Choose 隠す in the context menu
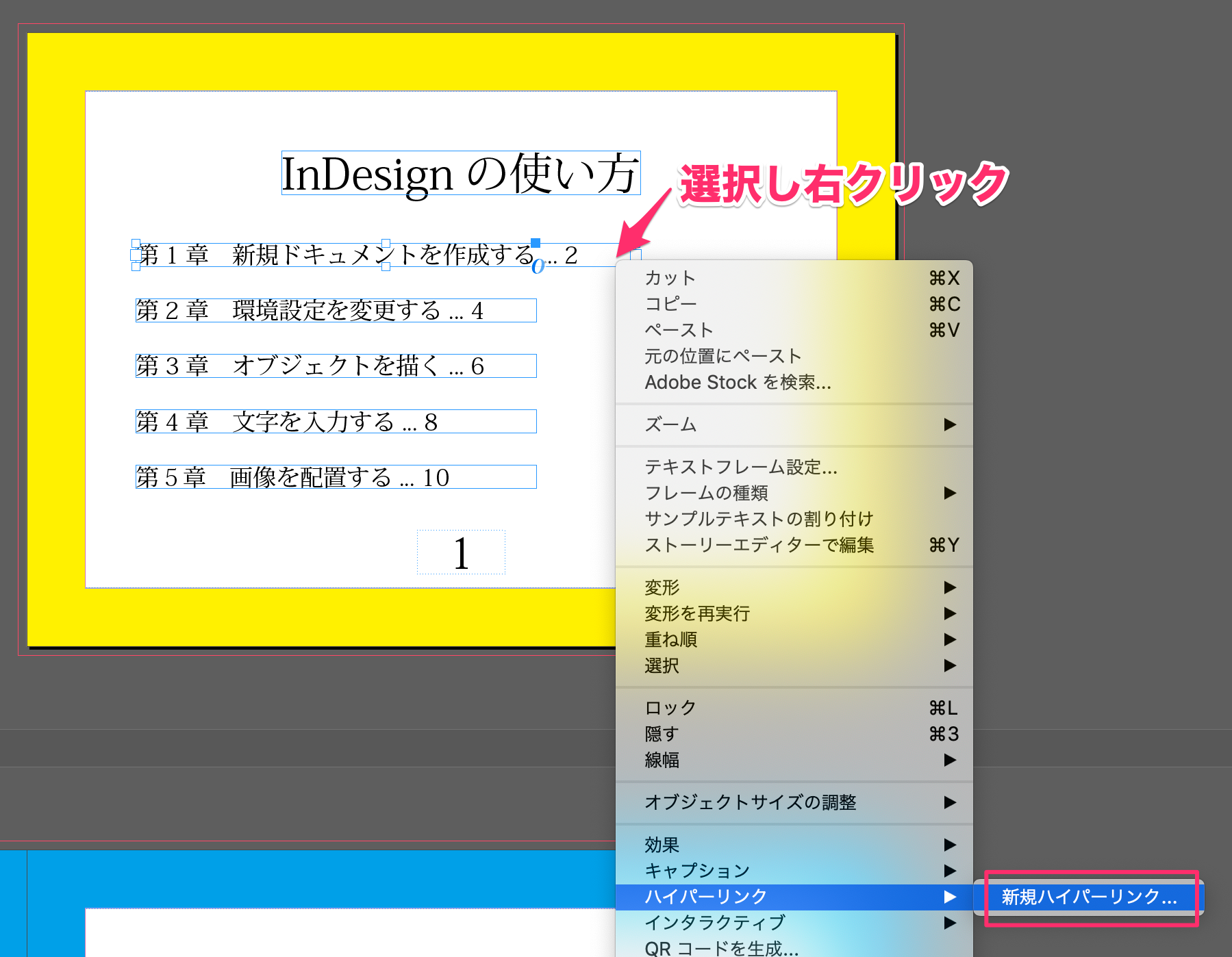The image size is (1232, 957). point(794,734)
